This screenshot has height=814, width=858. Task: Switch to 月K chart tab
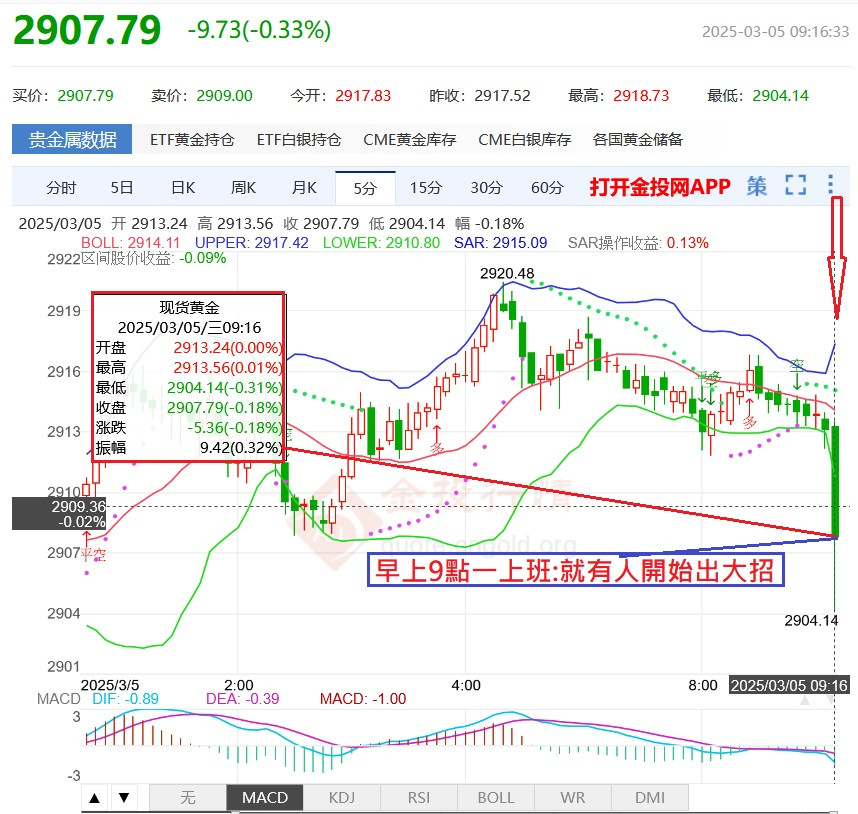click(x=304, y=188)
